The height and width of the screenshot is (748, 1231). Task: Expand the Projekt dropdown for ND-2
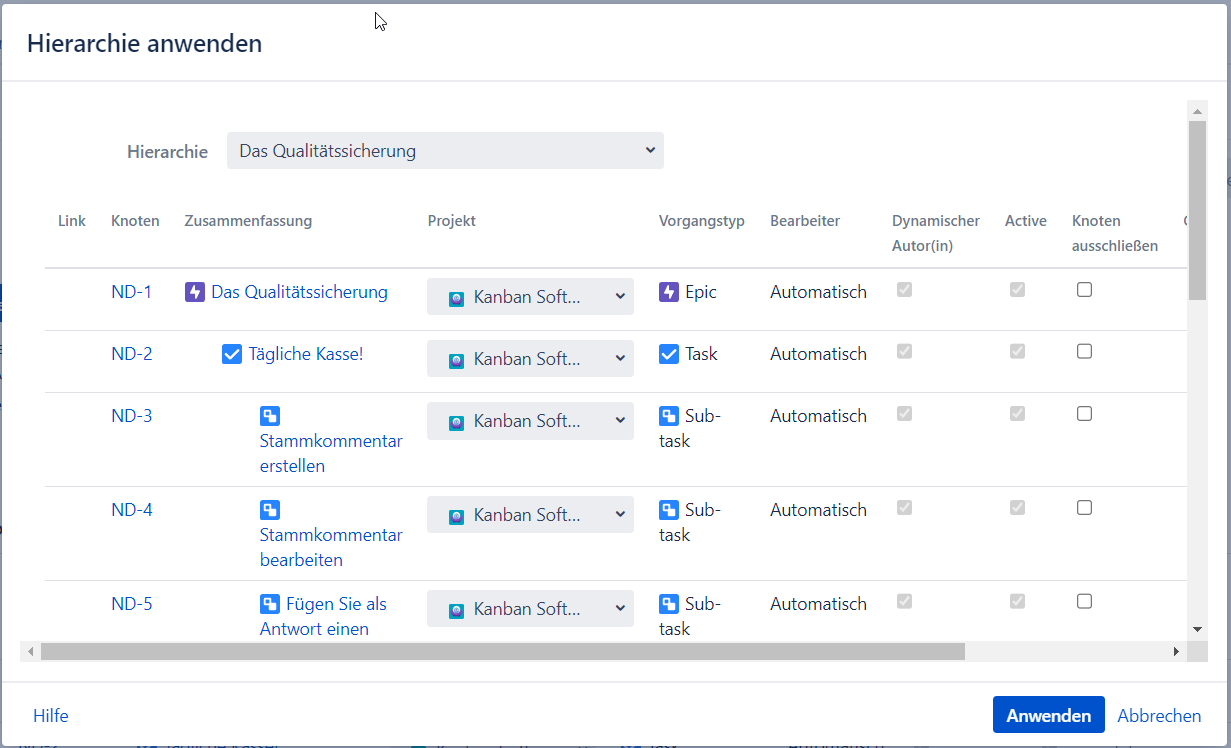tap(530, 359)
